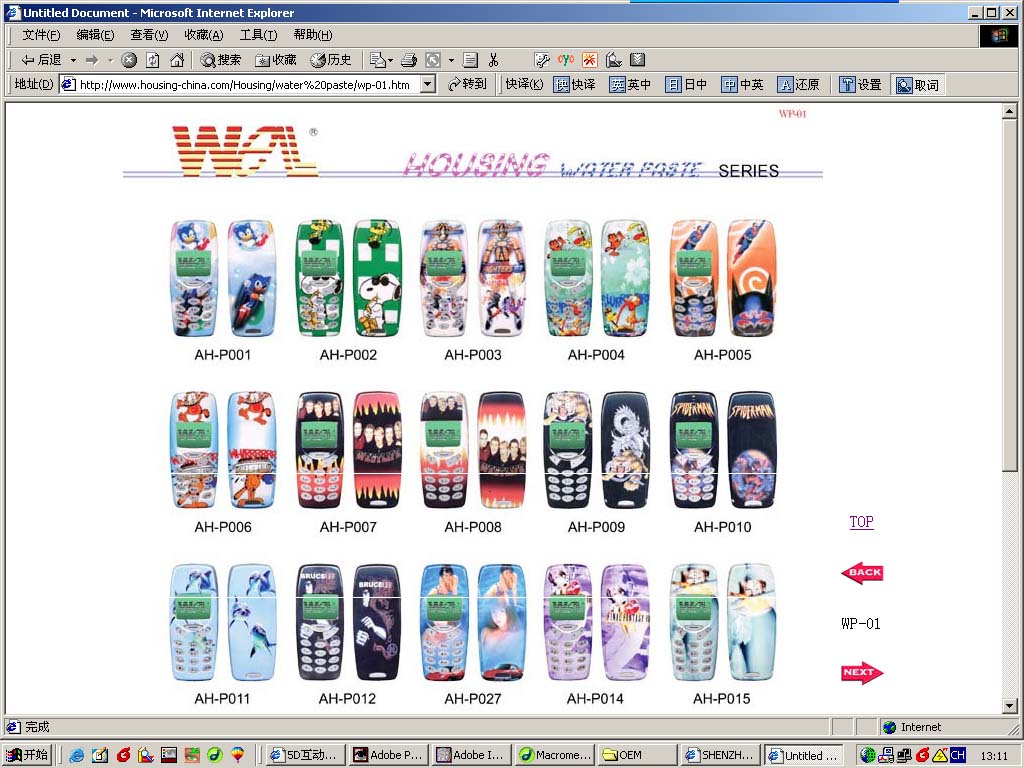Click the Stop loading icon

129,60
